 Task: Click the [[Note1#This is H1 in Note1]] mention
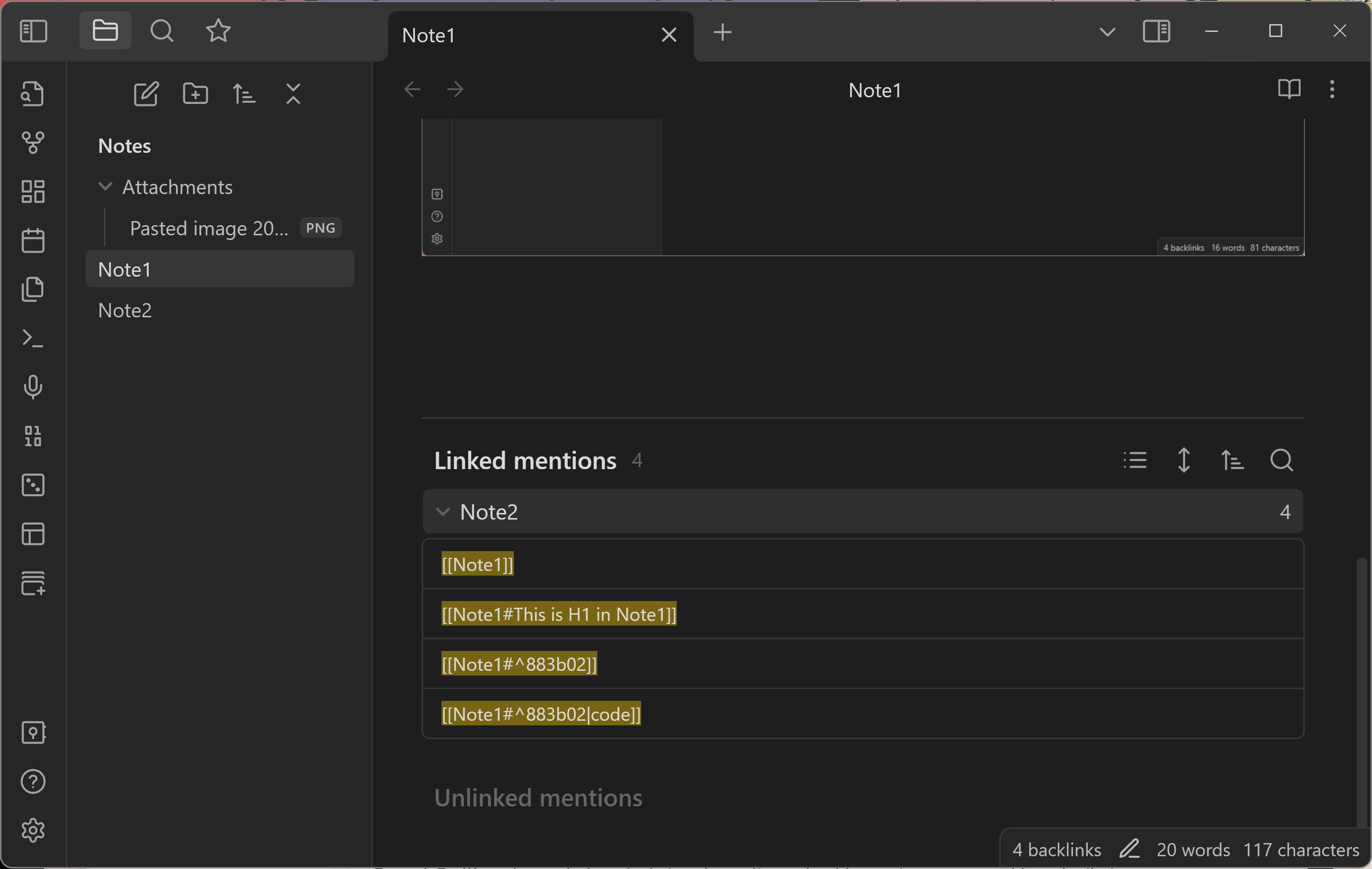coord(558,613)
